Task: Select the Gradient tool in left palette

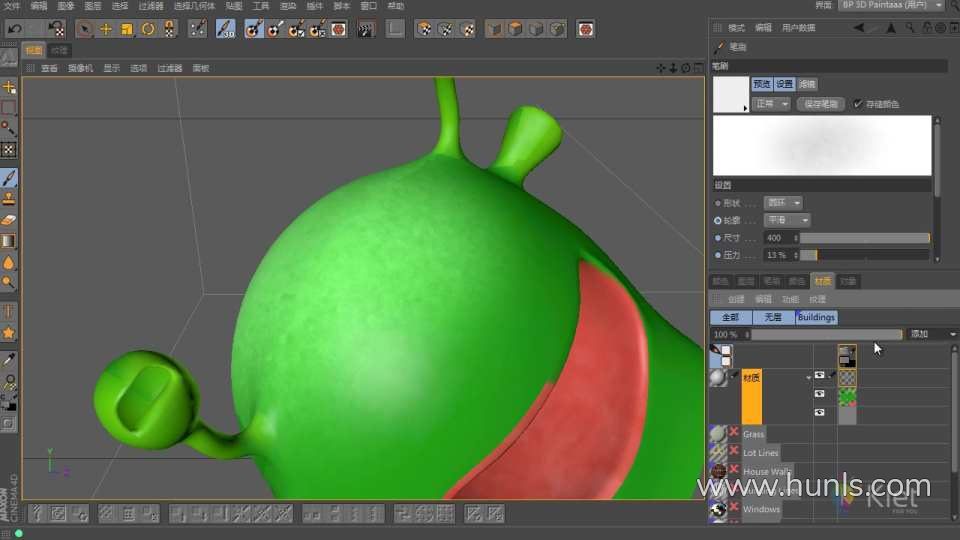Action: click(x=9, y=241)
